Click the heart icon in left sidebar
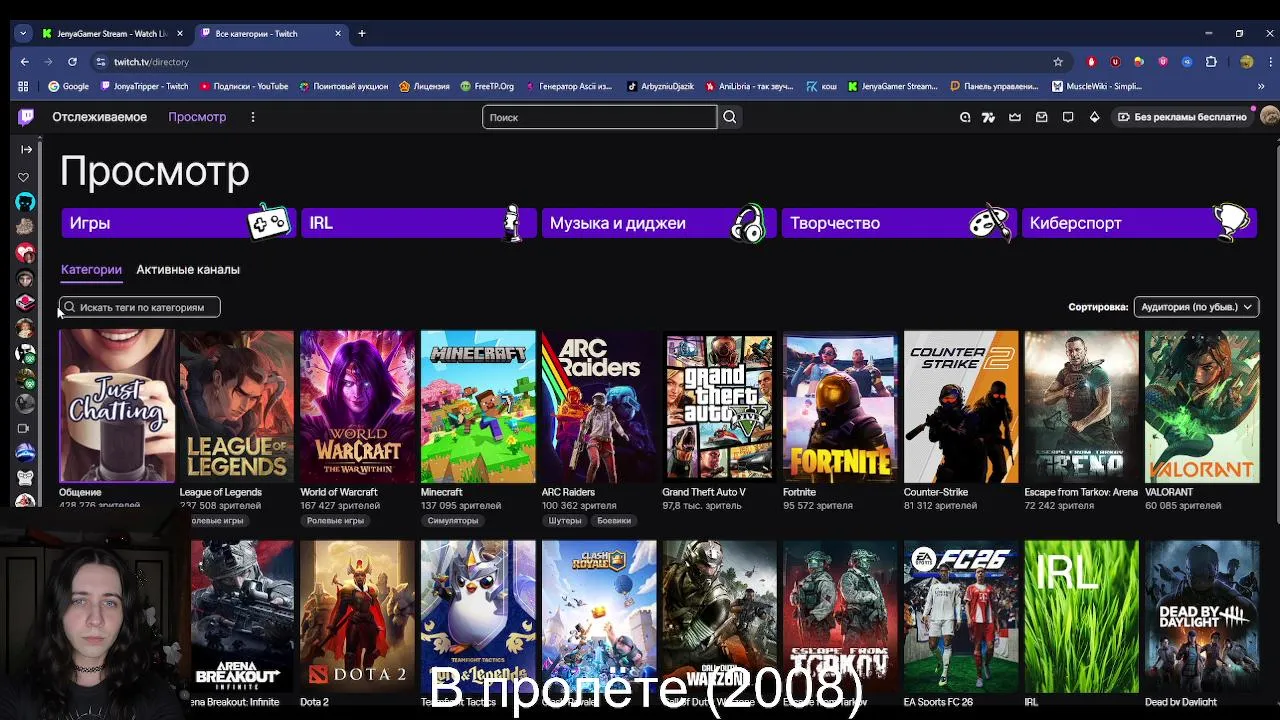1280x720 pixels. tap(24, 177)
